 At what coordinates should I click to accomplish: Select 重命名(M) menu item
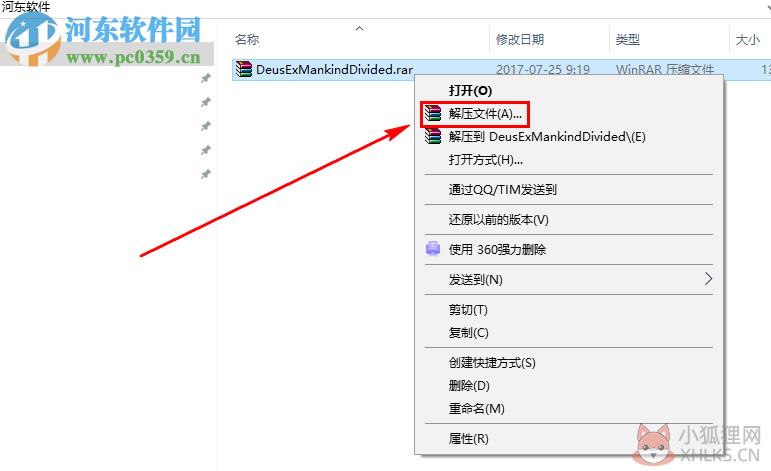pyautogui.click(x=476, y=409)
